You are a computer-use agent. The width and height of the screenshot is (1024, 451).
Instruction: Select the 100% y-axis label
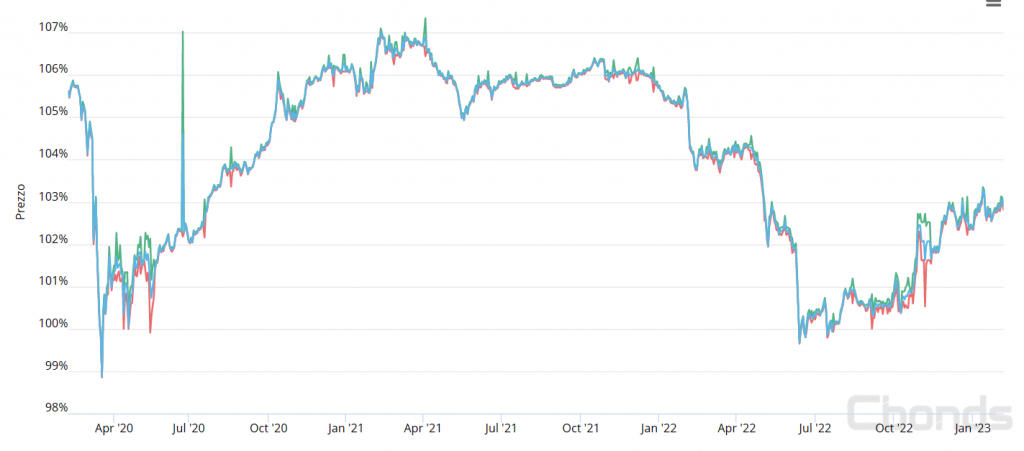(53, 324)
